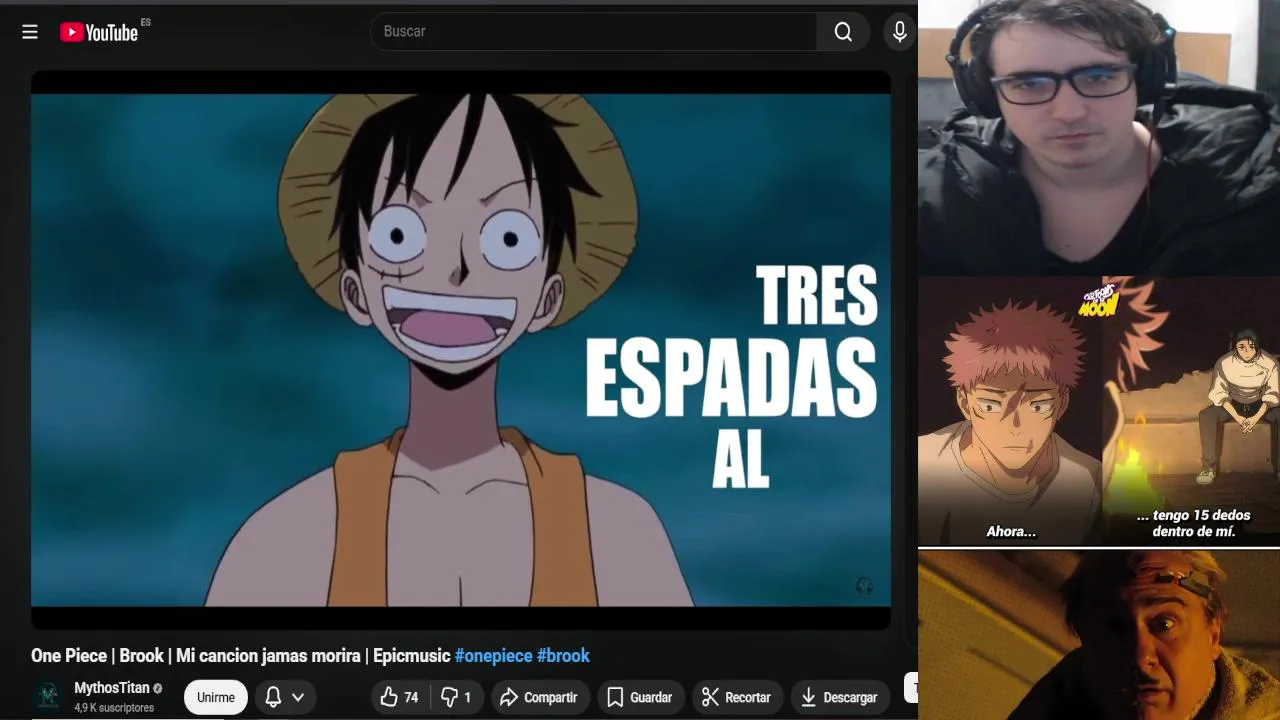Start voice search with microphone icon
The height and width of the screenshot is (720, 1280).
900,32
